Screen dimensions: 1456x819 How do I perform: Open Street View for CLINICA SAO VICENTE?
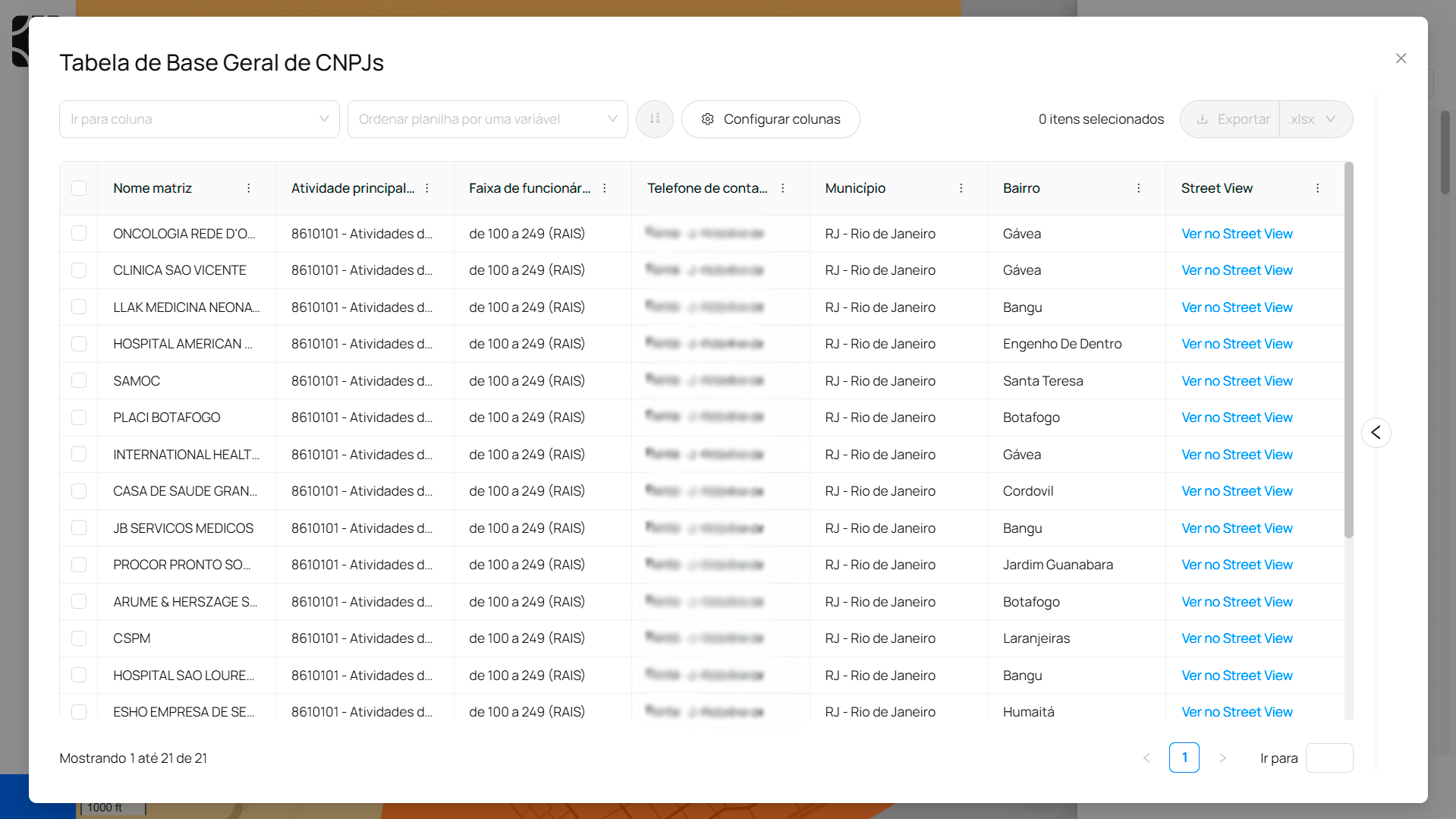[1237, 270]
